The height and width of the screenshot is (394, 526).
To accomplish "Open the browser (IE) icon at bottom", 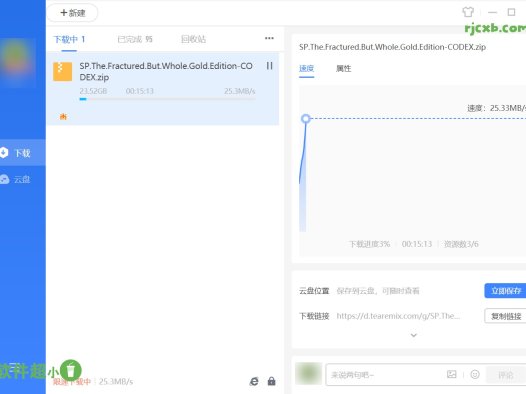I will [254, 381].
